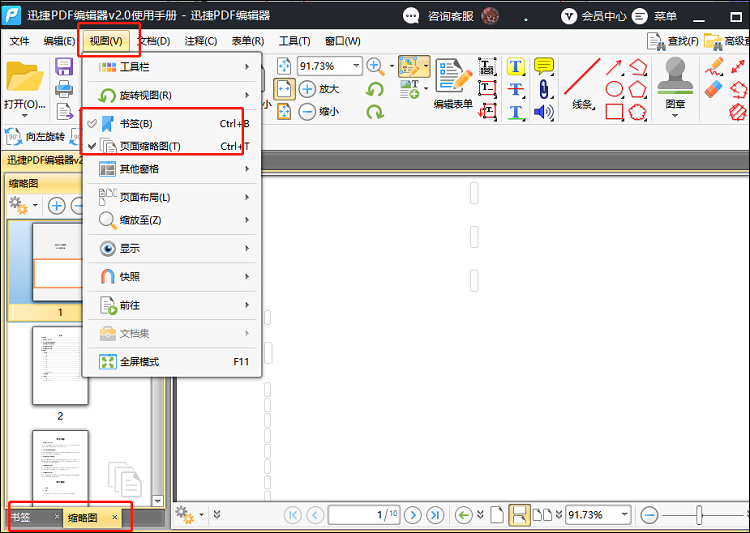750x533 pixels.
Task: Expand the 快照 submenu
Action: click(172, 277)
